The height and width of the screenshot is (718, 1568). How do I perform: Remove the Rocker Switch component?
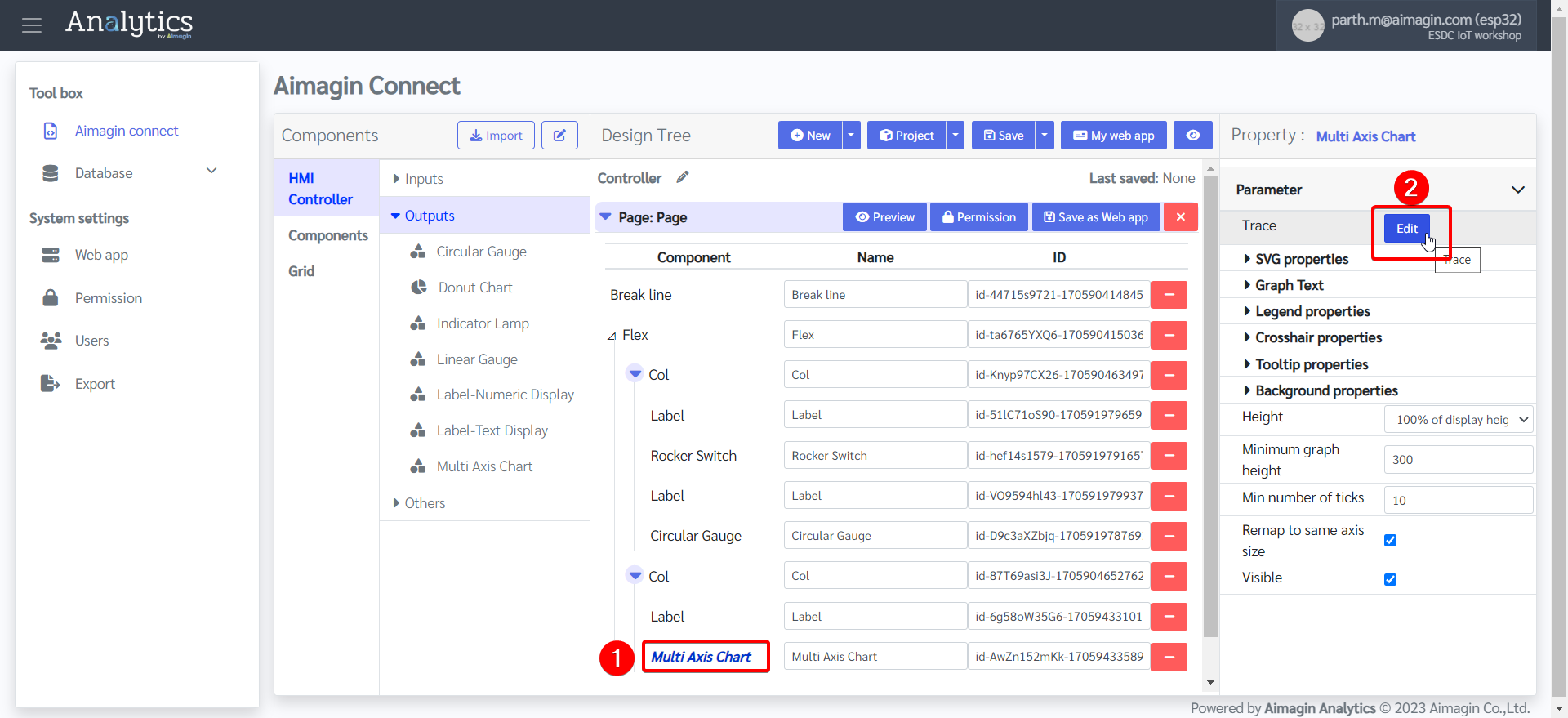(x=1169, y=456)
